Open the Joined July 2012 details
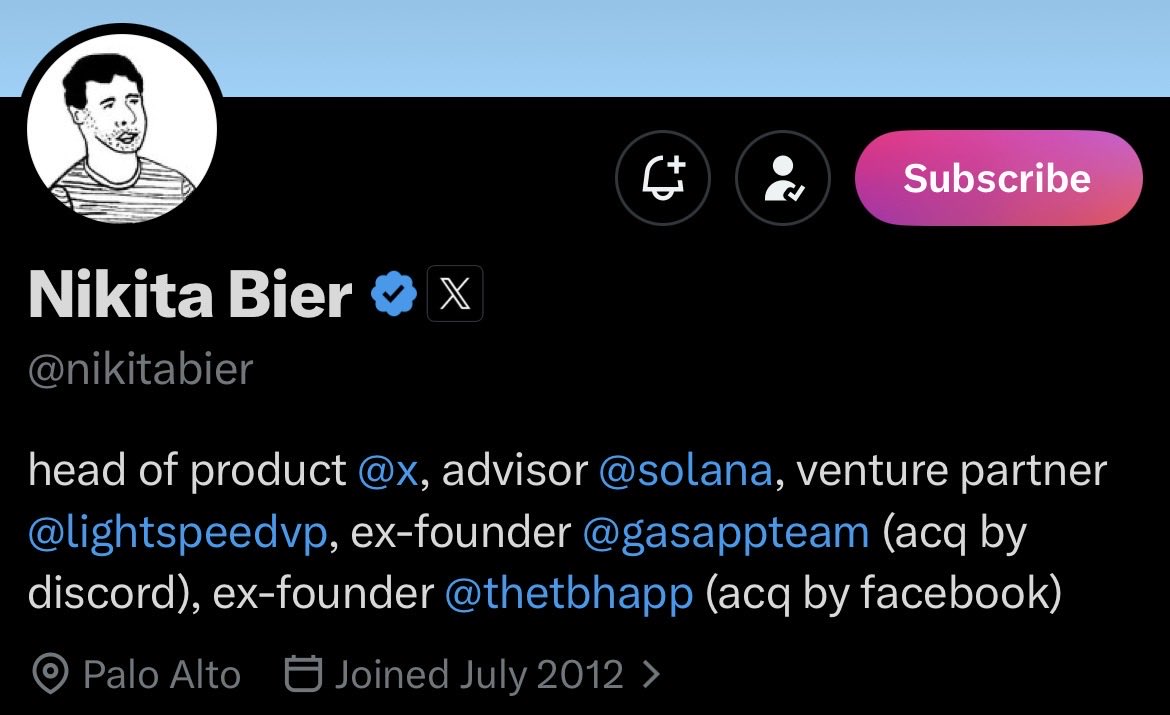This screenshot has height=715, width=1170. tap(478, 675)
